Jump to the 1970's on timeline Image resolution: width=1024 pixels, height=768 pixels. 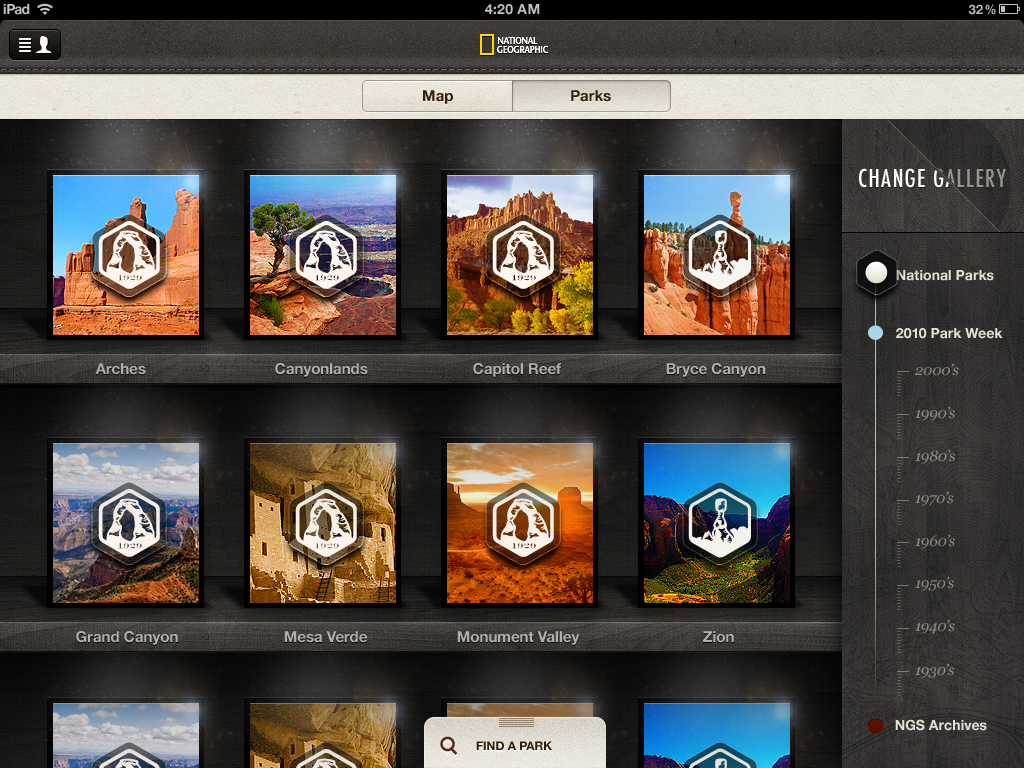[935, 499]
